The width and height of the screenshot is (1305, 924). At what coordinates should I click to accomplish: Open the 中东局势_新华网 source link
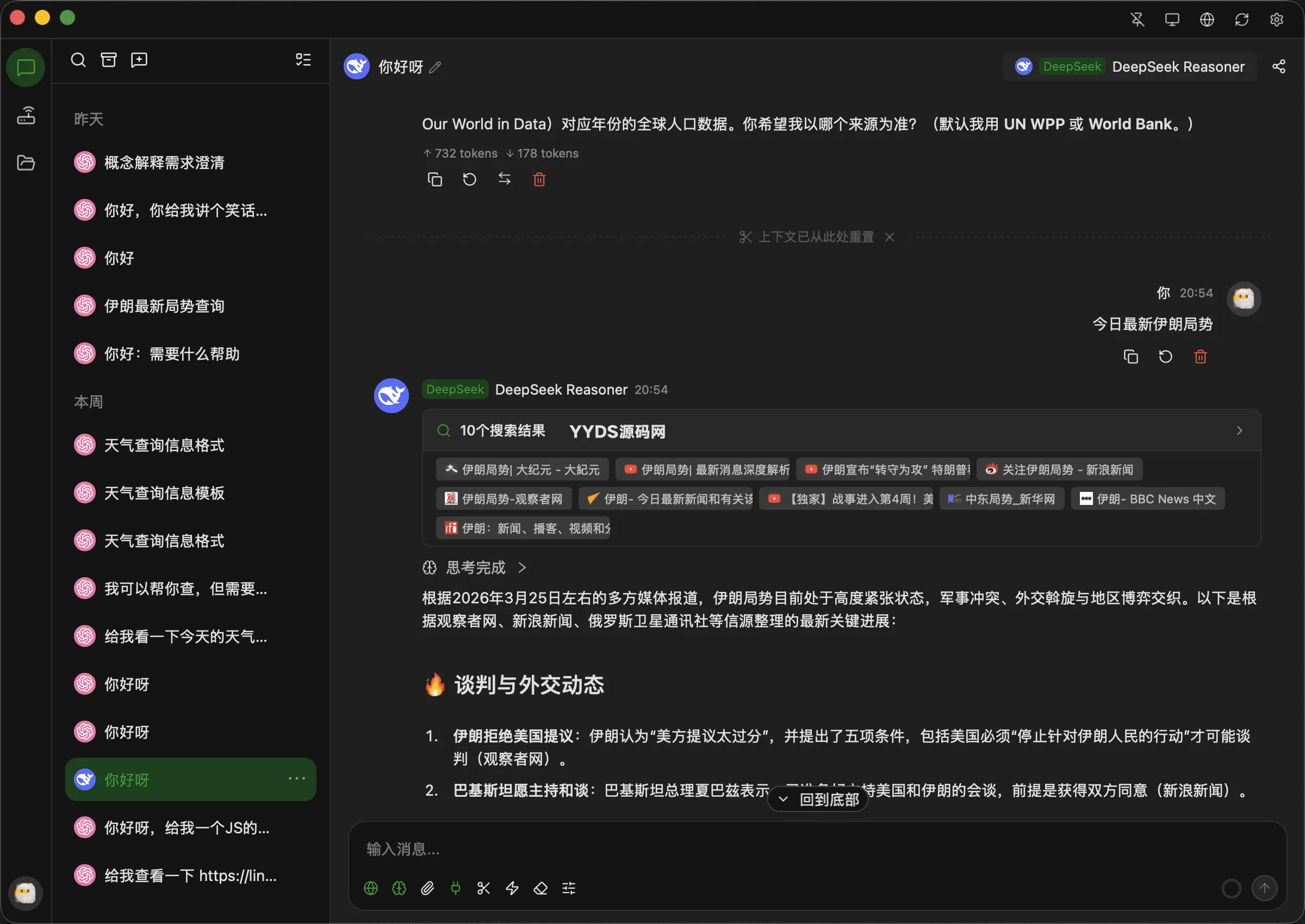(x=1002, y=498)
